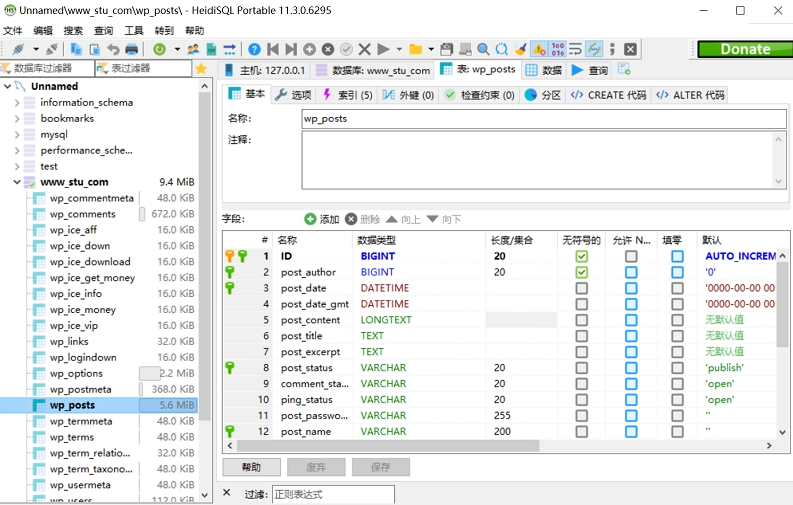Click the print icon in the toolbar

[131, 49]
